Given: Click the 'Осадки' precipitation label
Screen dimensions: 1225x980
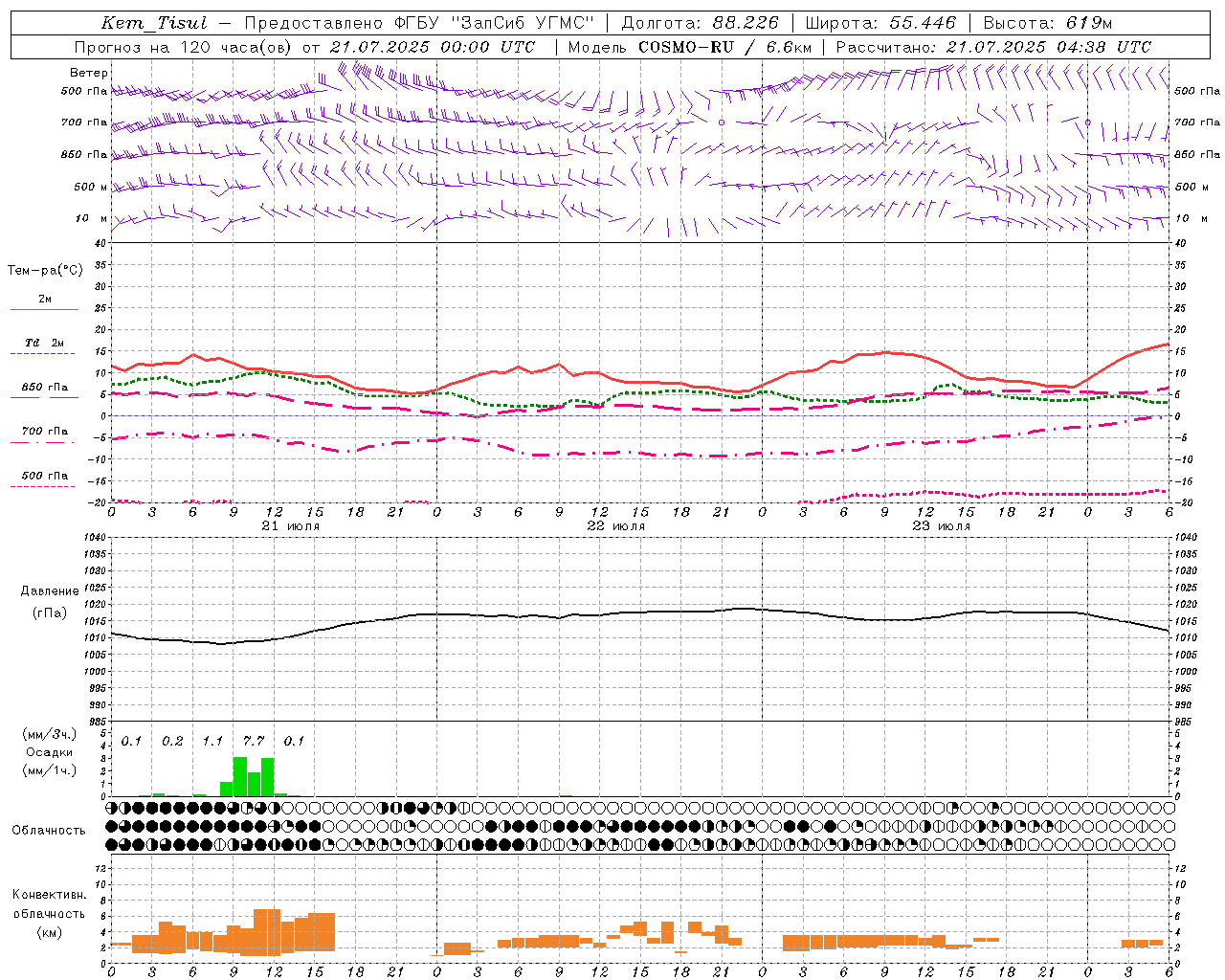Looking at the screenshot, I should [50, 752].
